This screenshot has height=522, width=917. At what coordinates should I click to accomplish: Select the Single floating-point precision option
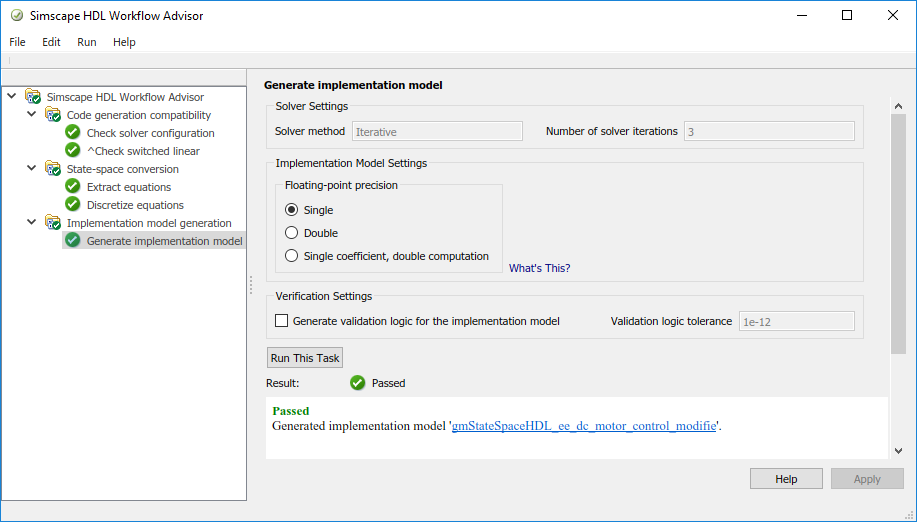[292, 210]
